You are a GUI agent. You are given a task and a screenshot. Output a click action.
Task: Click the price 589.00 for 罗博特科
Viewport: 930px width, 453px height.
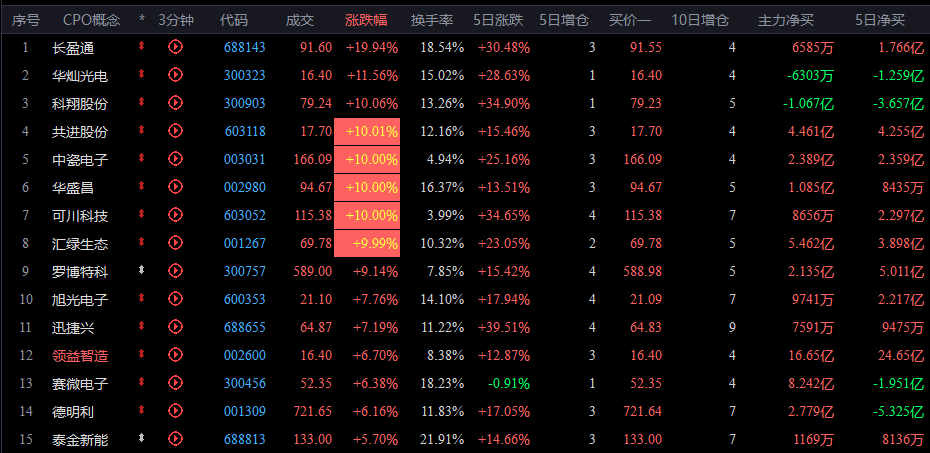313,272
